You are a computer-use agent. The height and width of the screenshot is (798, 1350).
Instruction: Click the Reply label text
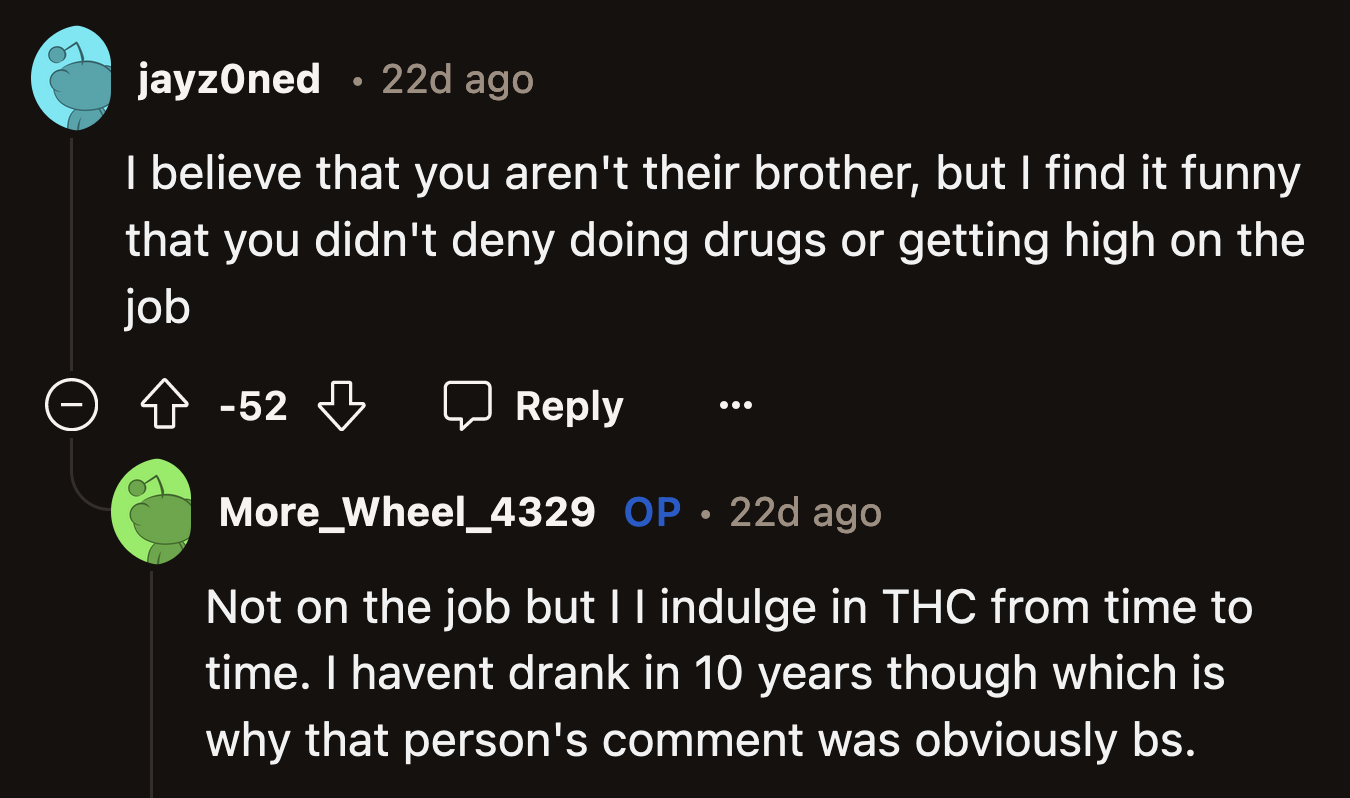pos(569,404)
